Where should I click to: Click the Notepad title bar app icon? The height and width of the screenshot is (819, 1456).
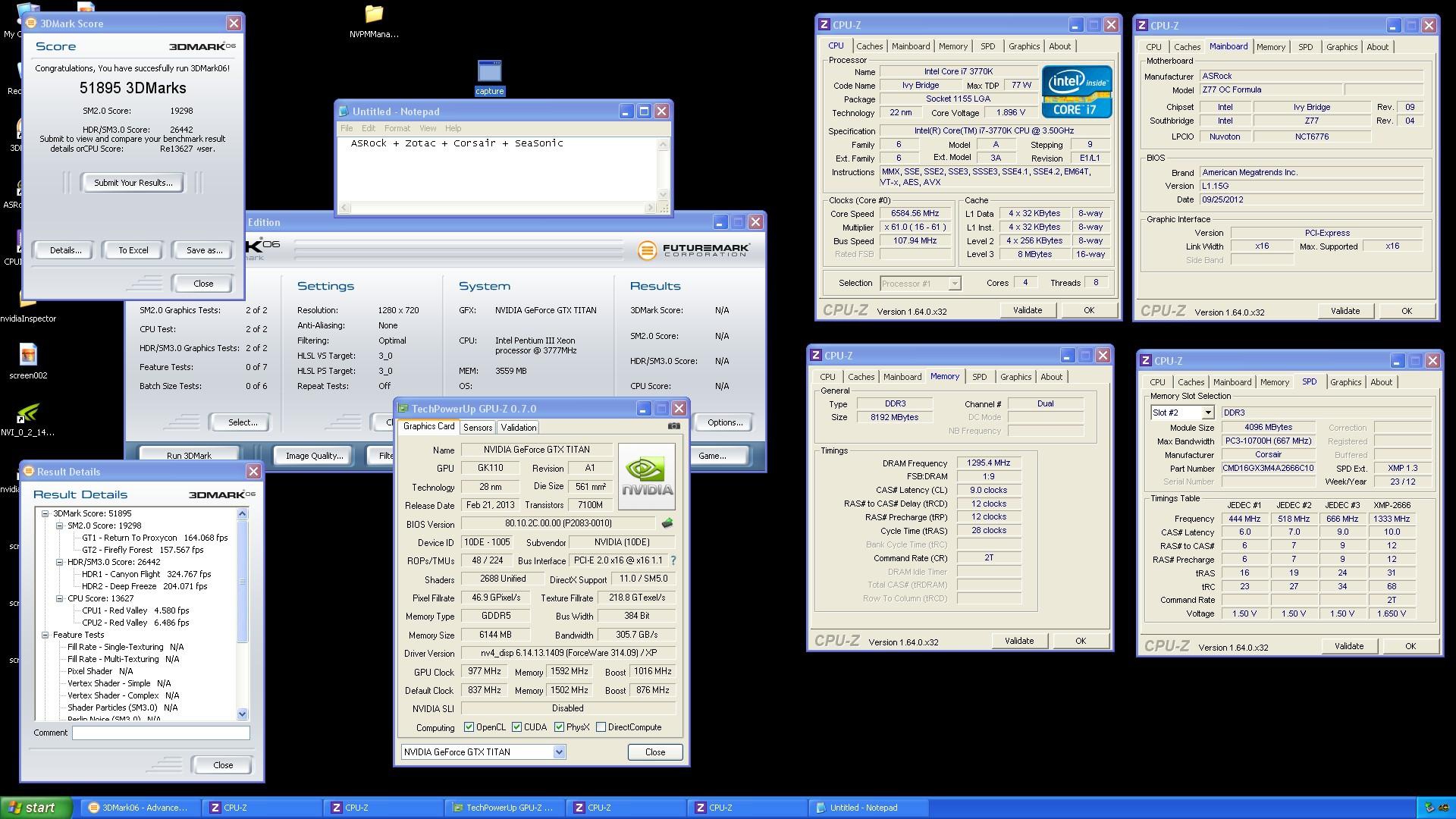(344, 111)
